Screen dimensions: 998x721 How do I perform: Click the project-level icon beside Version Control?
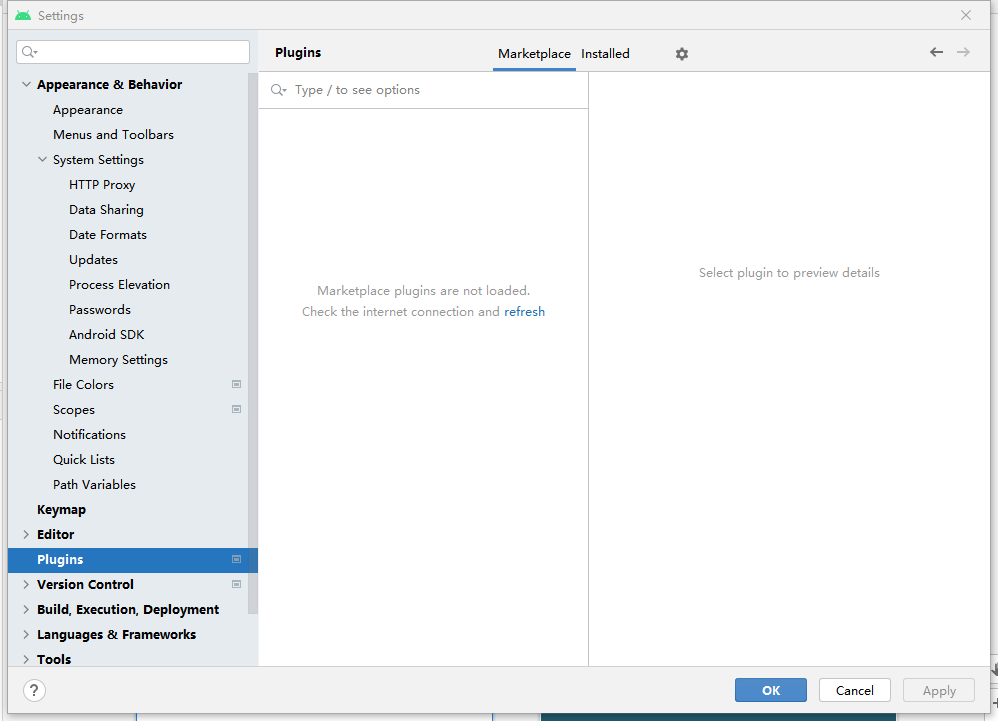coord(237,584)
